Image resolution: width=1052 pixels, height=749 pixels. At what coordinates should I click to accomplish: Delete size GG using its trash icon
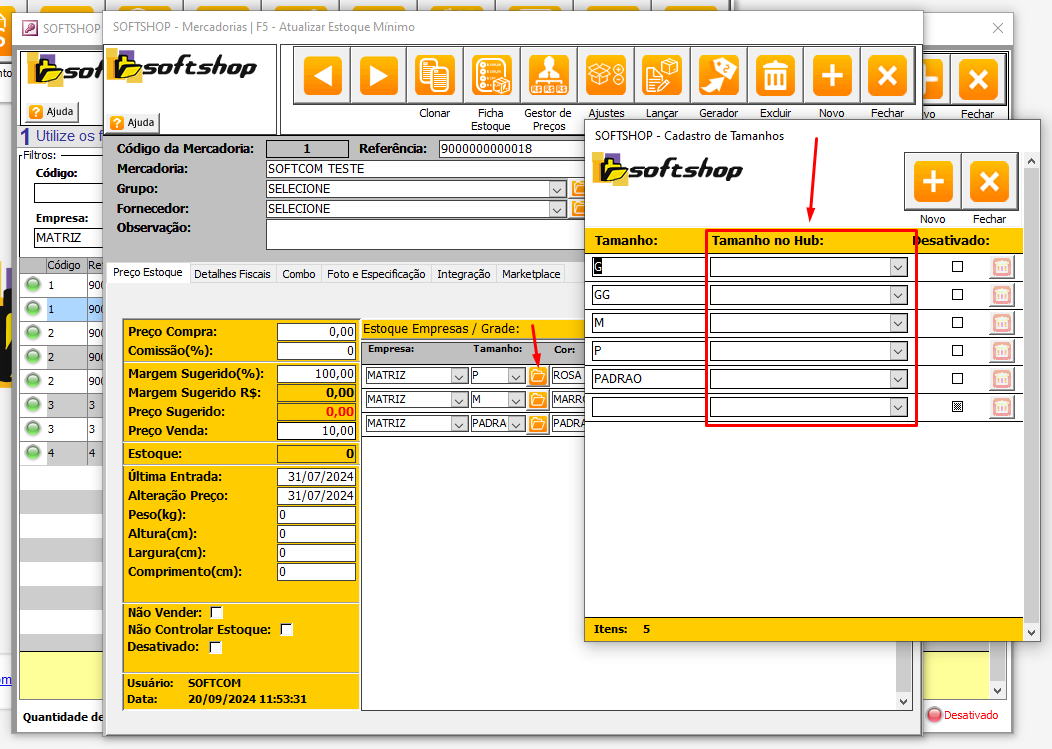1001,295
